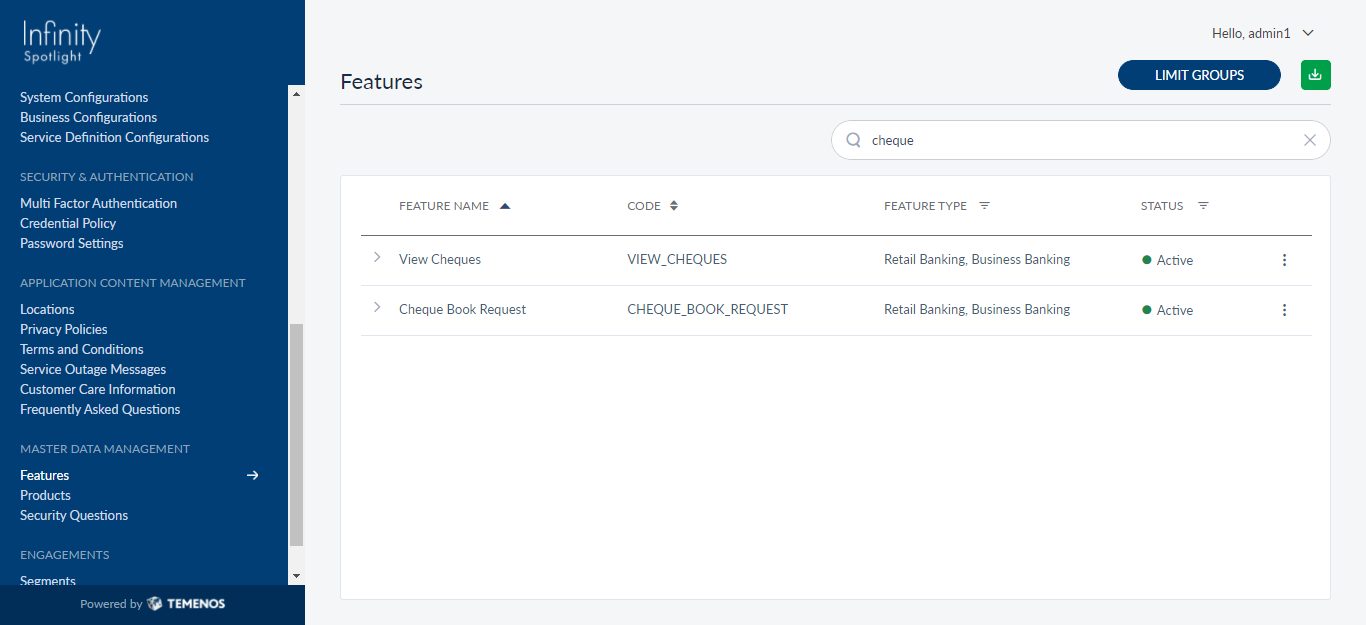Go to Security Questions page

click(74, 516)
